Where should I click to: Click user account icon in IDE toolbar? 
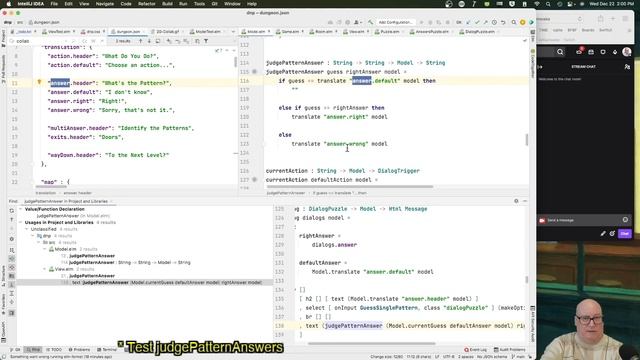[357, 22]
